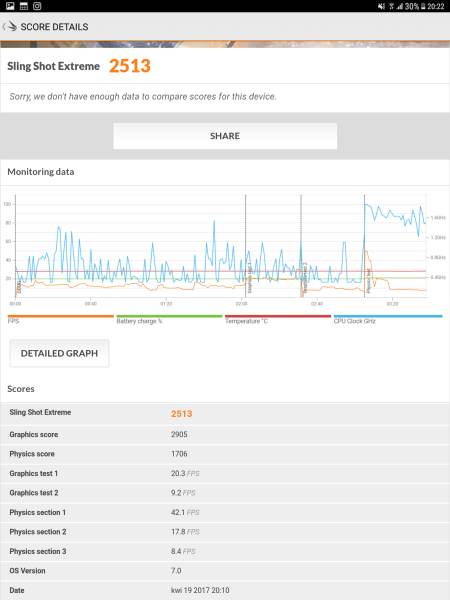This screenshot has width=450, height=600.
Task: Select the OS Version row label
Action: coord(28,571)
